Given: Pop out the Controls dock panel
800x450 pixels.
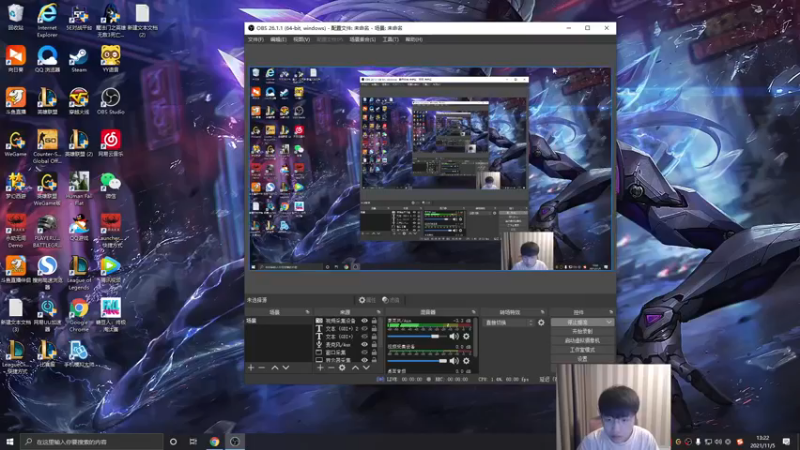Looking at the screenshot, I should [611, 312].
